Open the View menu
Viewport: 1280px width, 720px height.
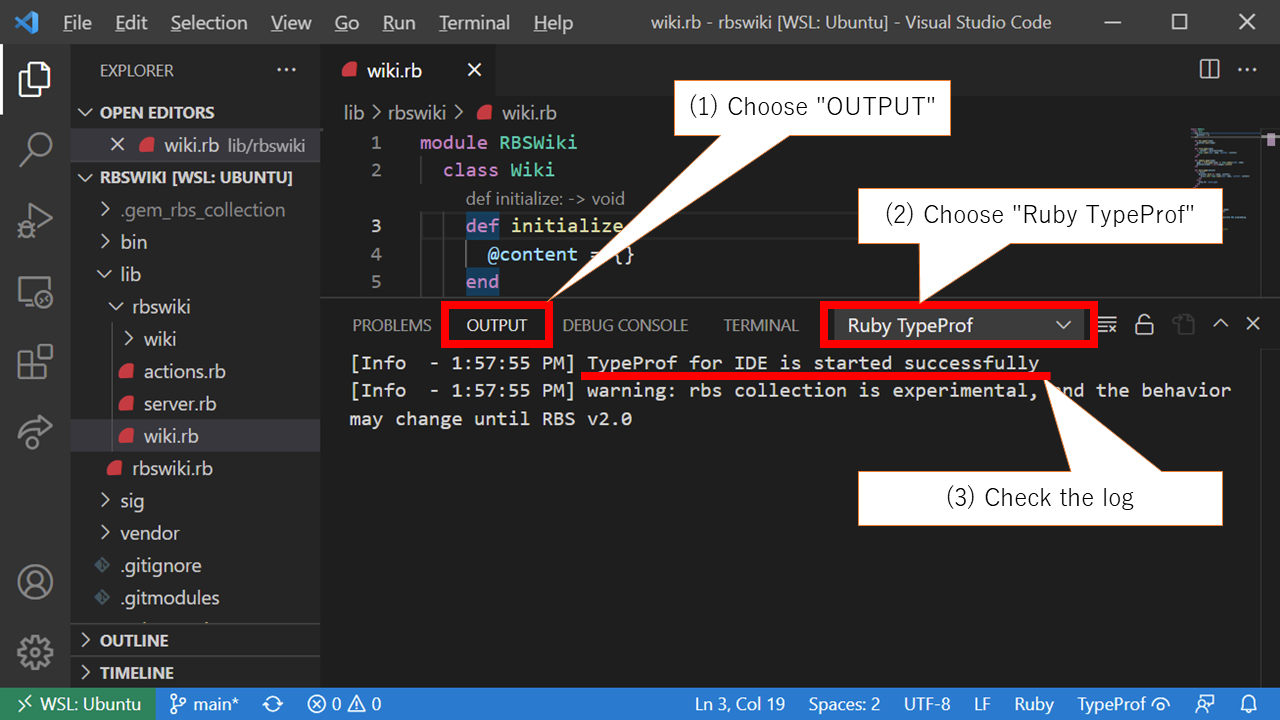[291, 22]
